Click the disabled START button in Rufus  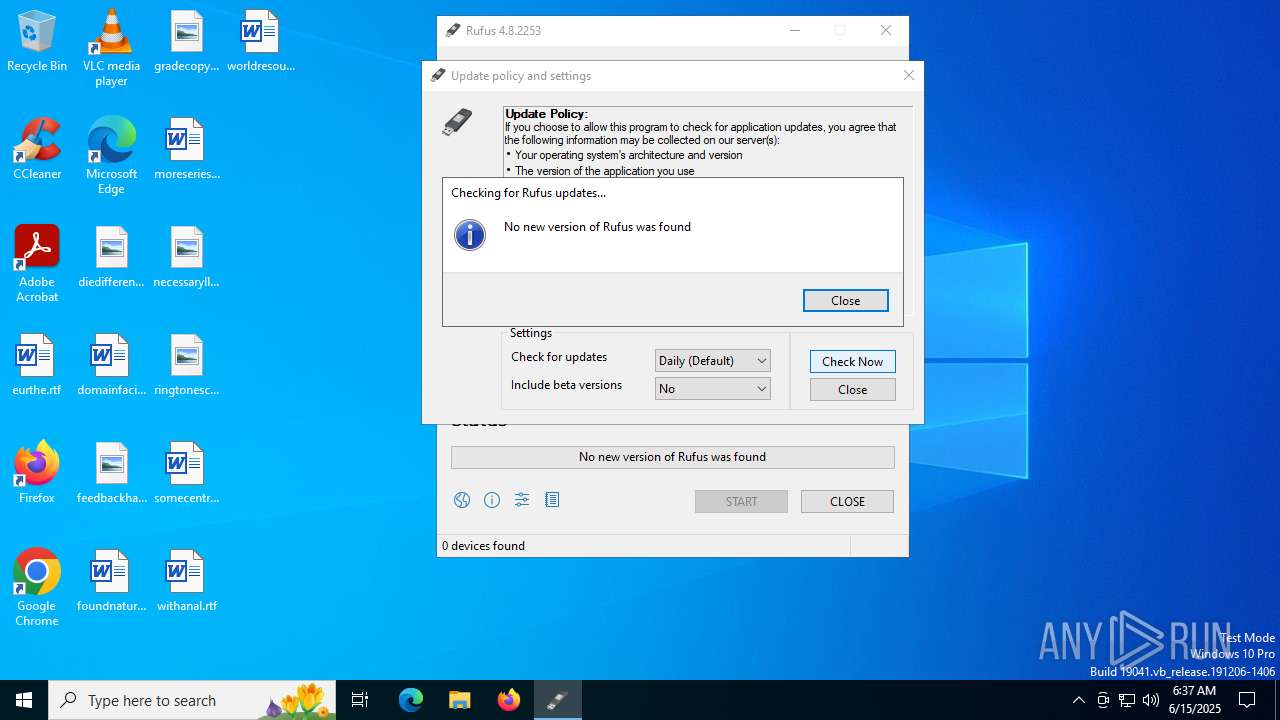741,501
